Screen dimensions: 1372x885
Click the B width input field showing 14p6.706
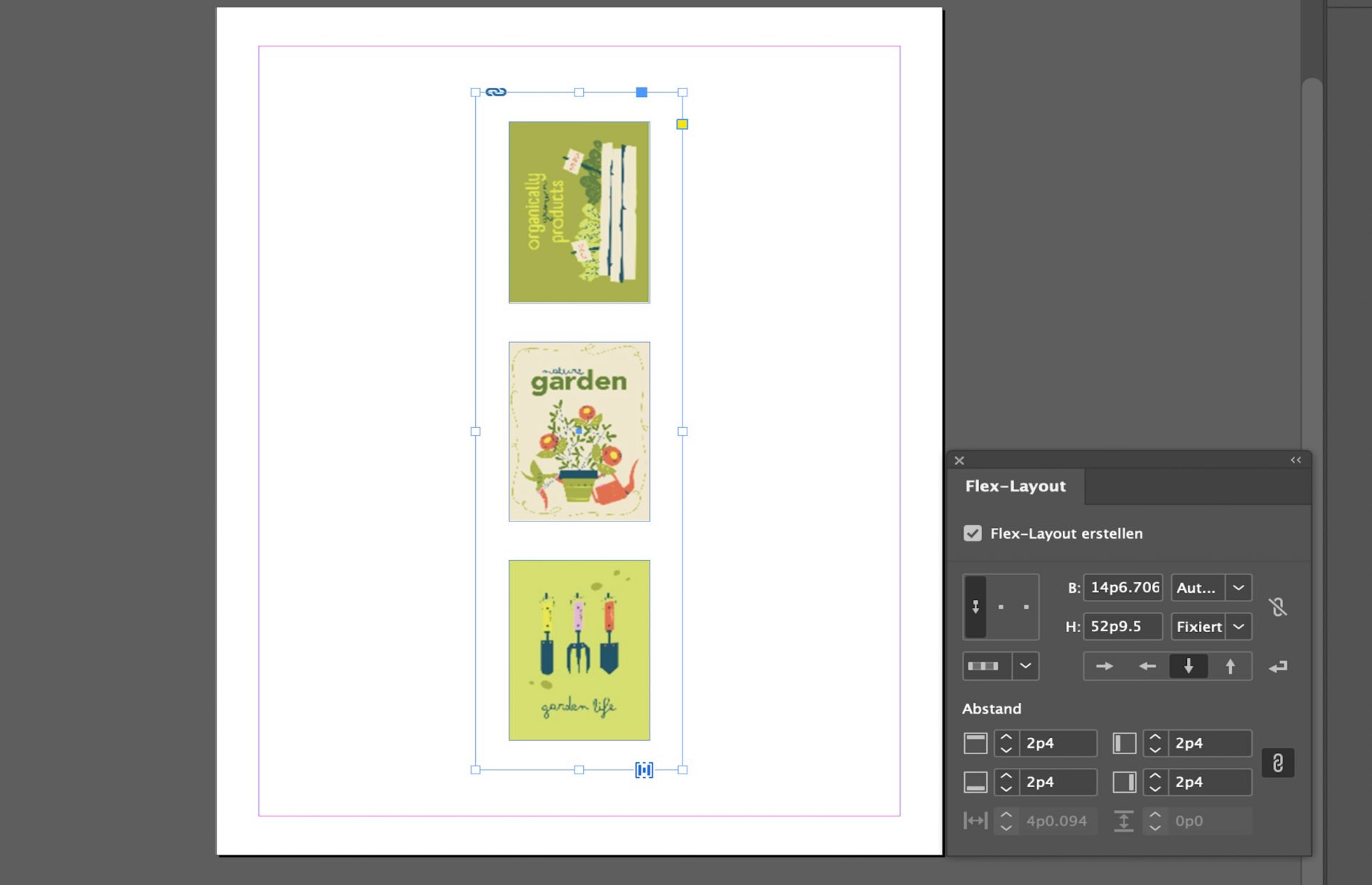pyautogui.click(x=1123, y=587)
